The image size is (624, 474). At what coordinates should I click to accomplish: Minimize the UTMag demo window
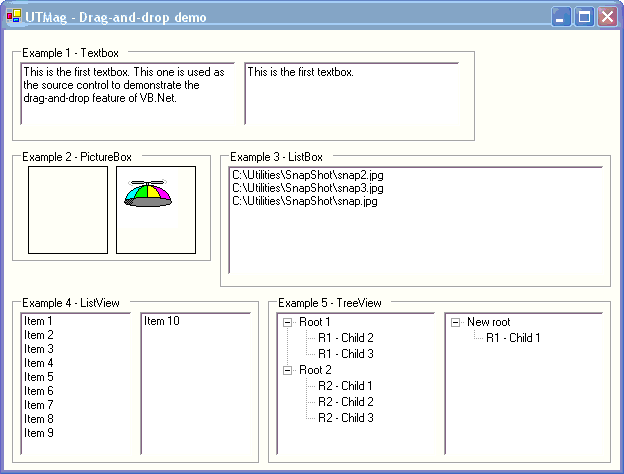[x=563, y=17]
